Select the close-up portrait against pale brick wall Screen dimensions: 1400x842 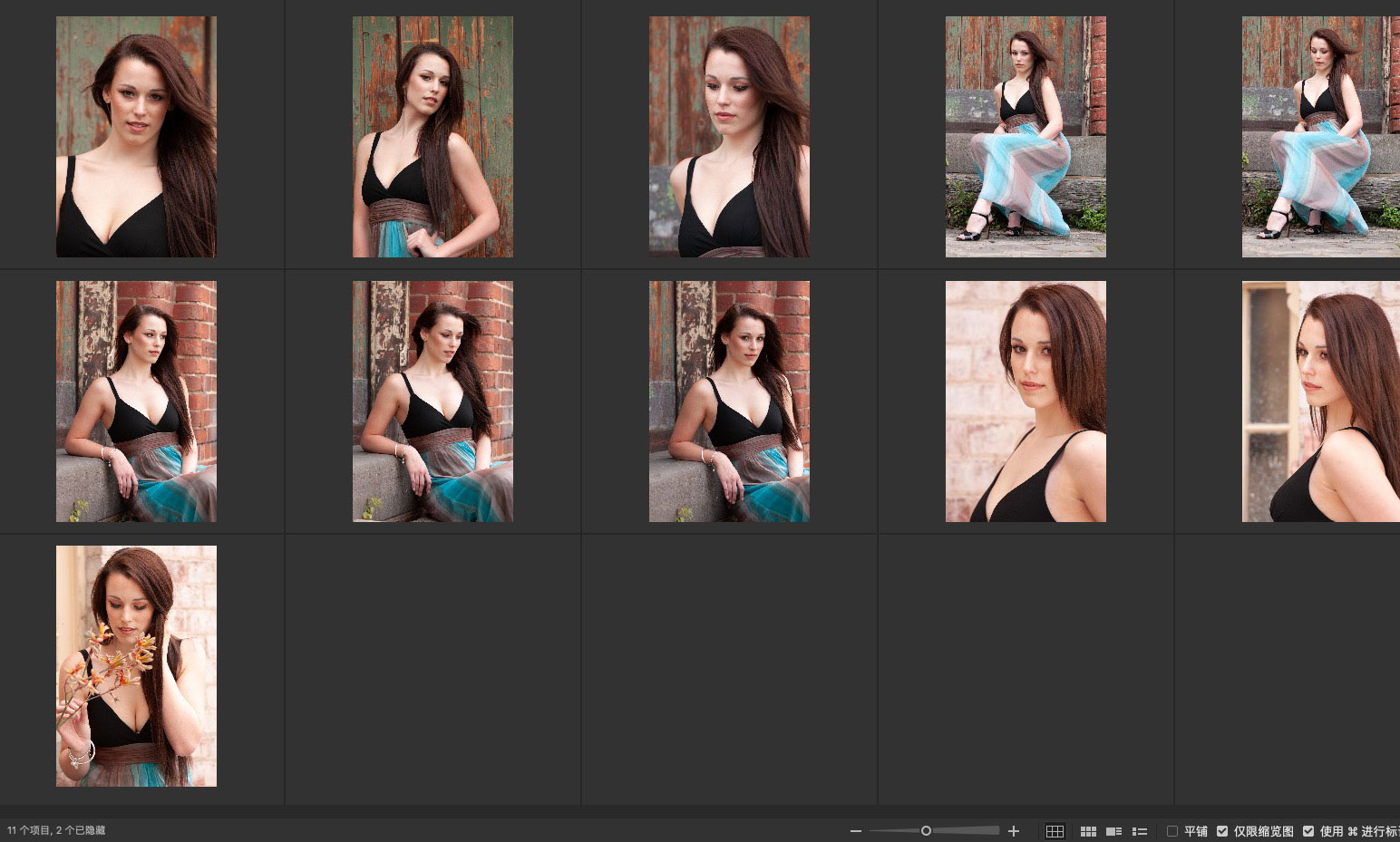point(1026,402)
